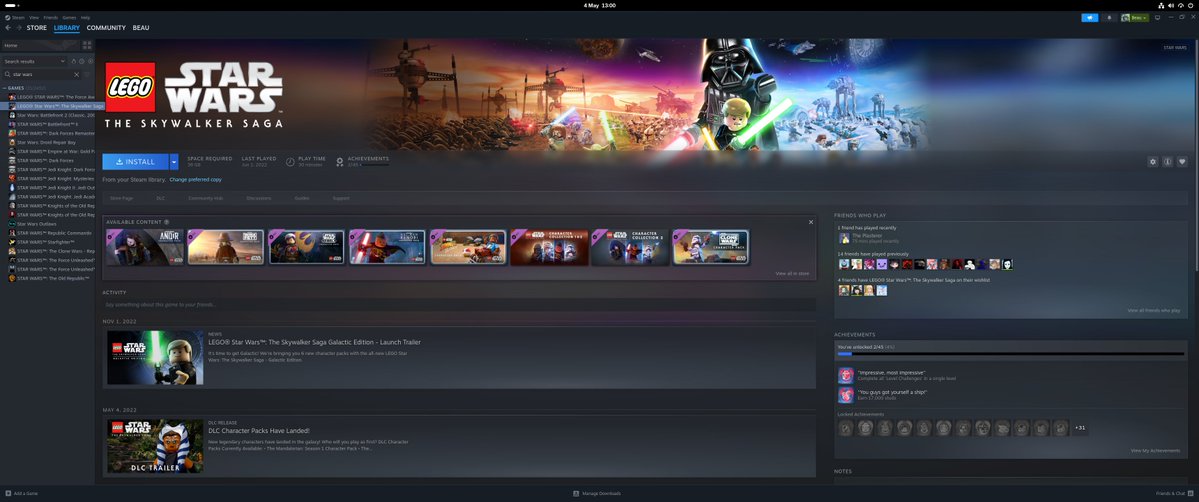Screen dimensions: 1199x502
Task: Open the Friends menu
Action: point(50,17)
